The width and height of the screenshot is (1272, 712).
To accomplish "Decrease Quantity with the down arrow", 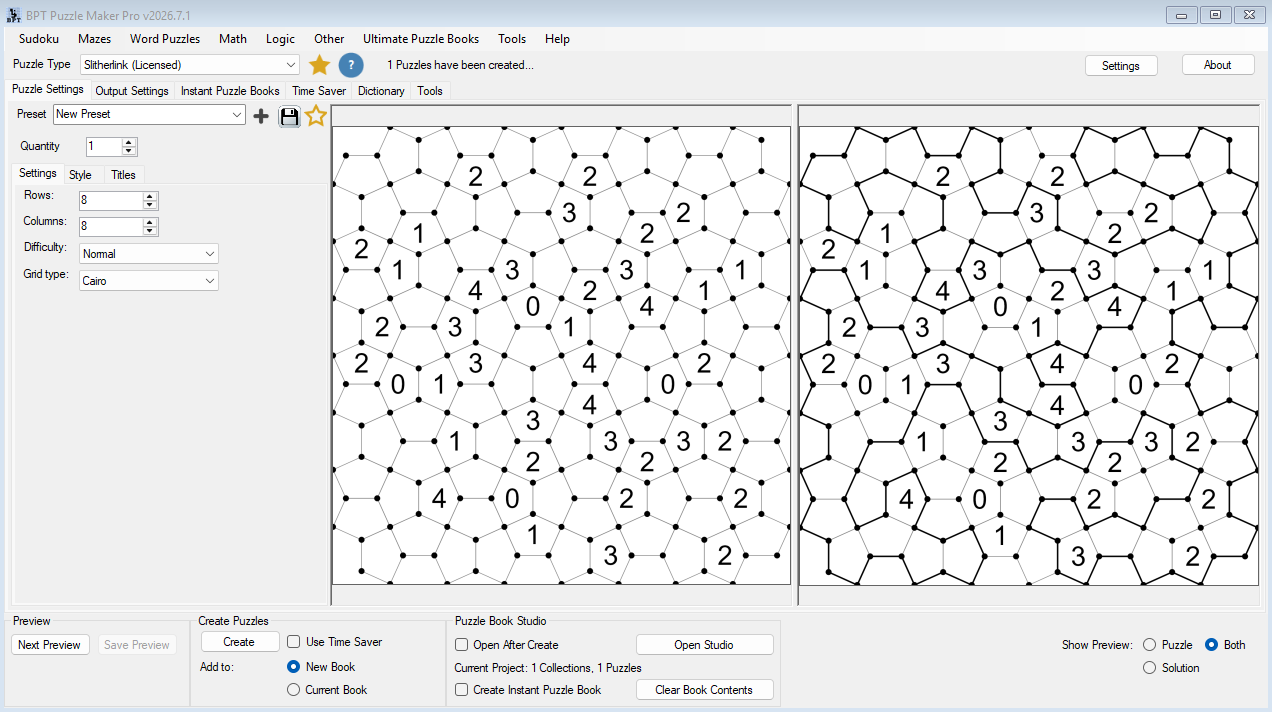I will [x=129, y=151].
